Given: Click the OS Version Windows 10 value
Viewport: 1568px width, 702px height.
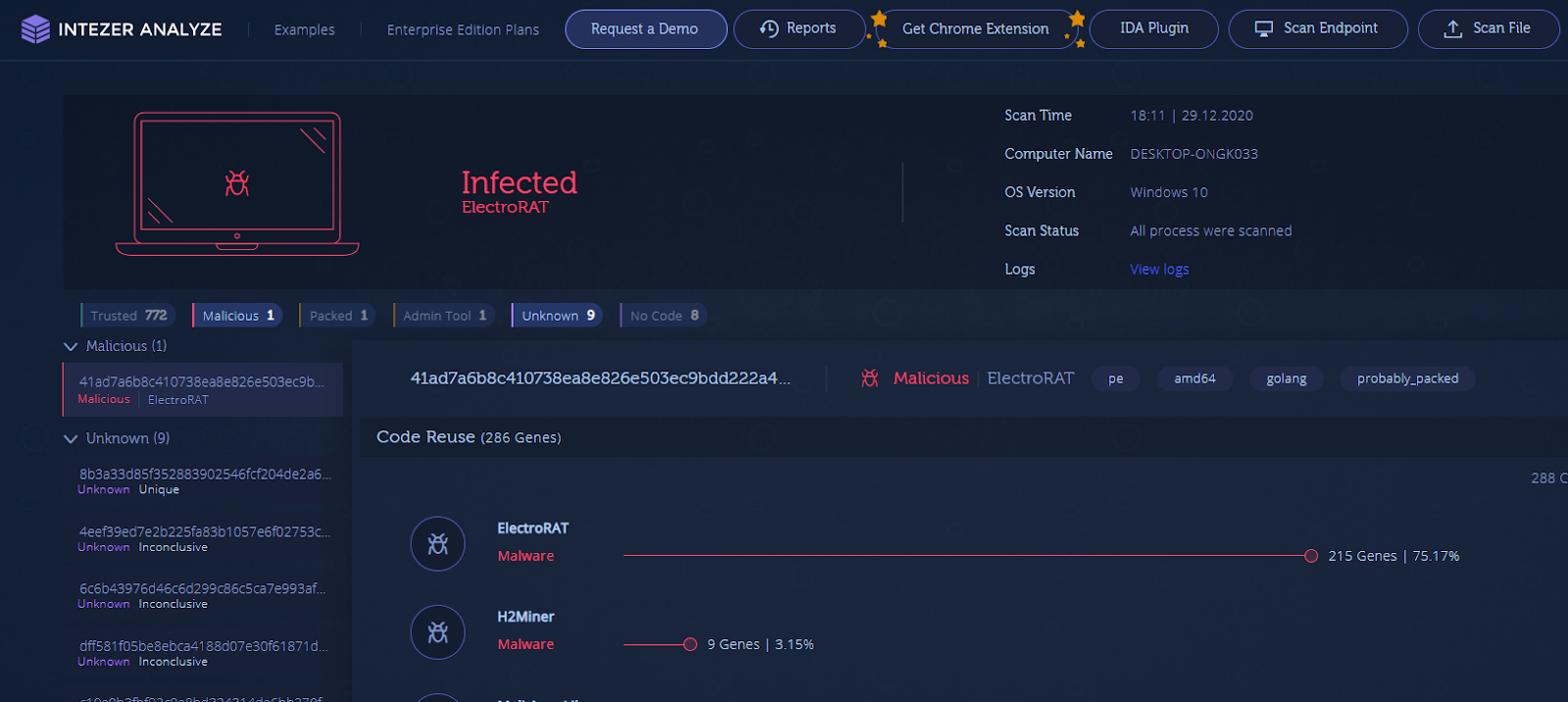Looking at the screenshot, I should click(1168, 192).
